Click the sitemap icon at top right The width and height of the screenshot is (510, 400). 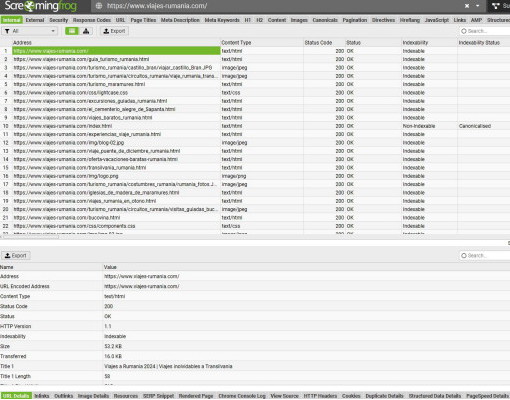[x=496, y=6]
